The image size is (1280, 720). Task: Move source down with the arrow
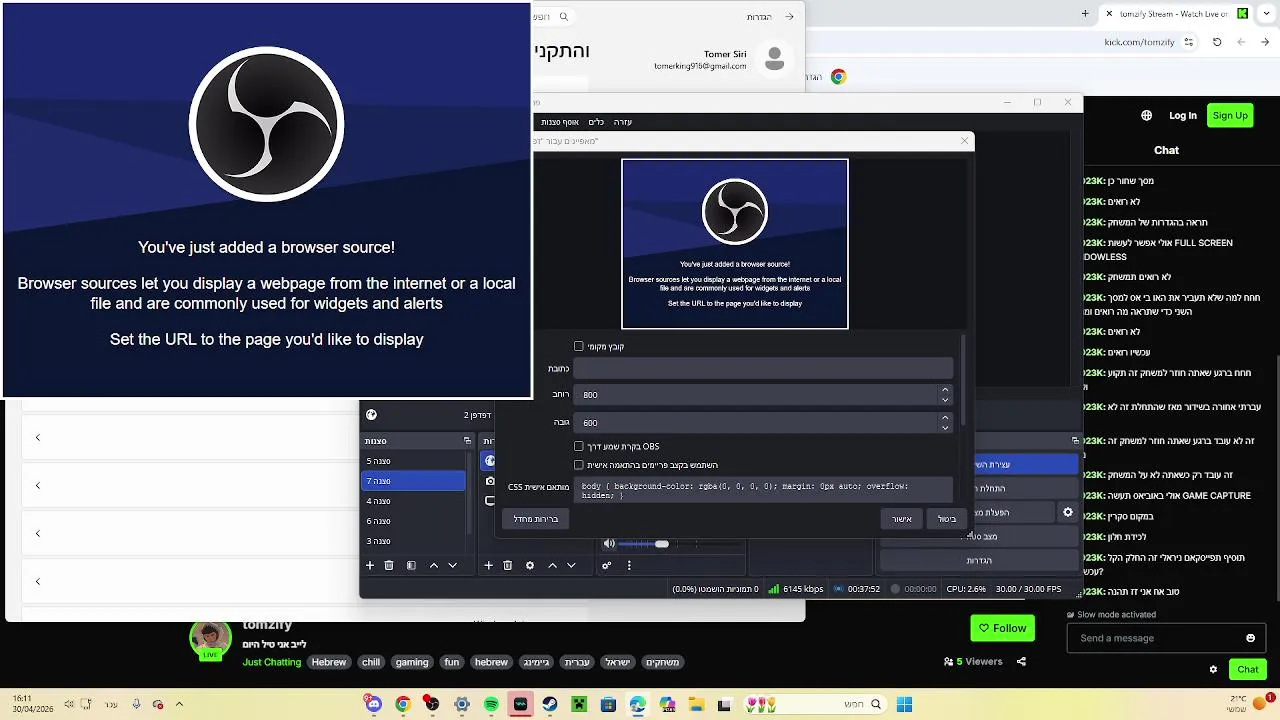coord(571,565)
